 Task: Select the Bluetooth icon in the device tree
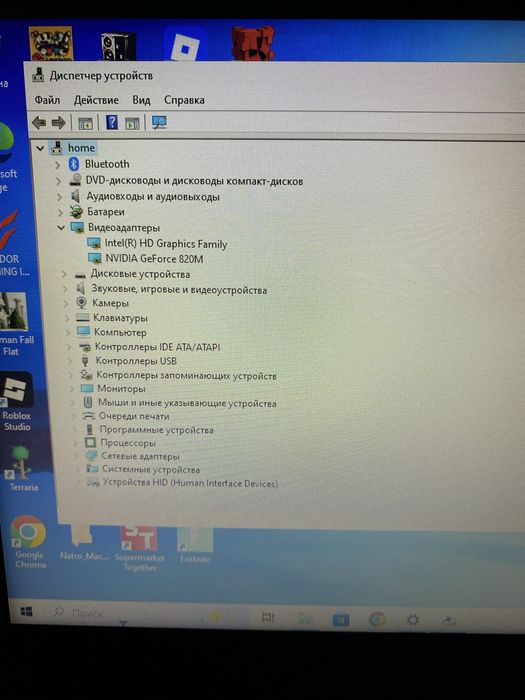point(74,164)
